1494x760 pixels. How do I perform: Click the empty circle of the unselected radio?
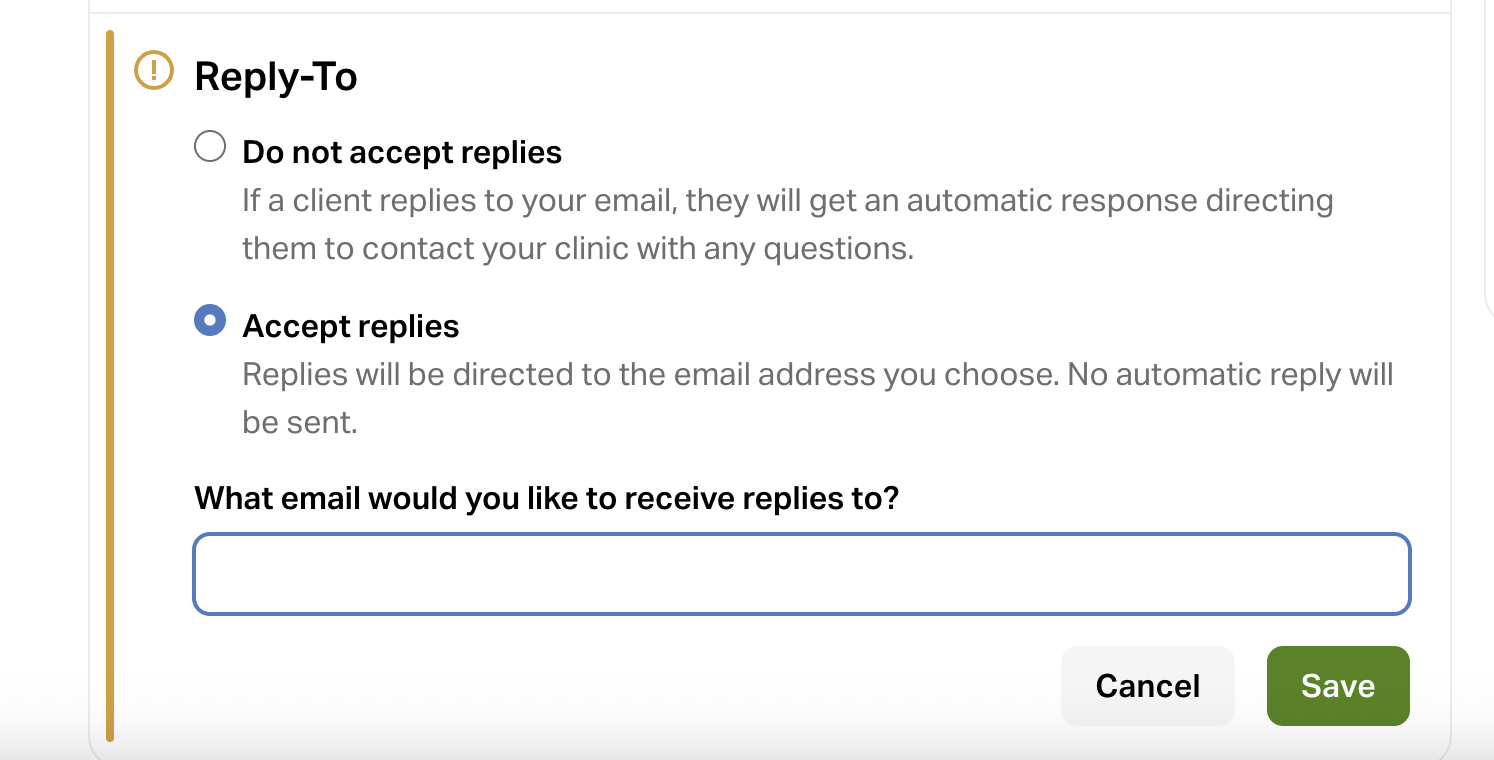click(210, 147)
